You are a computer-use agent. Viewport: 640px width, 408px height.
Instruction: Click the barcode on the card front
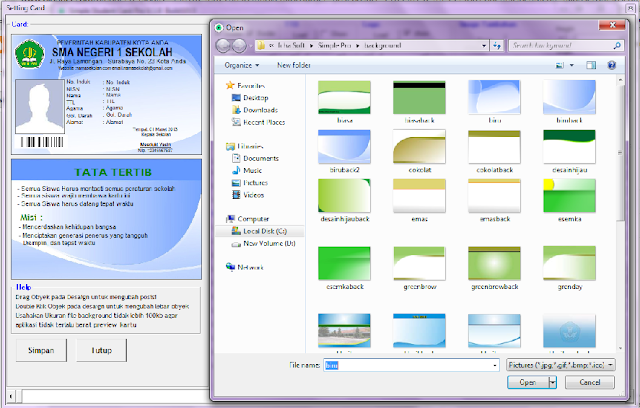[x=42, y=142]
